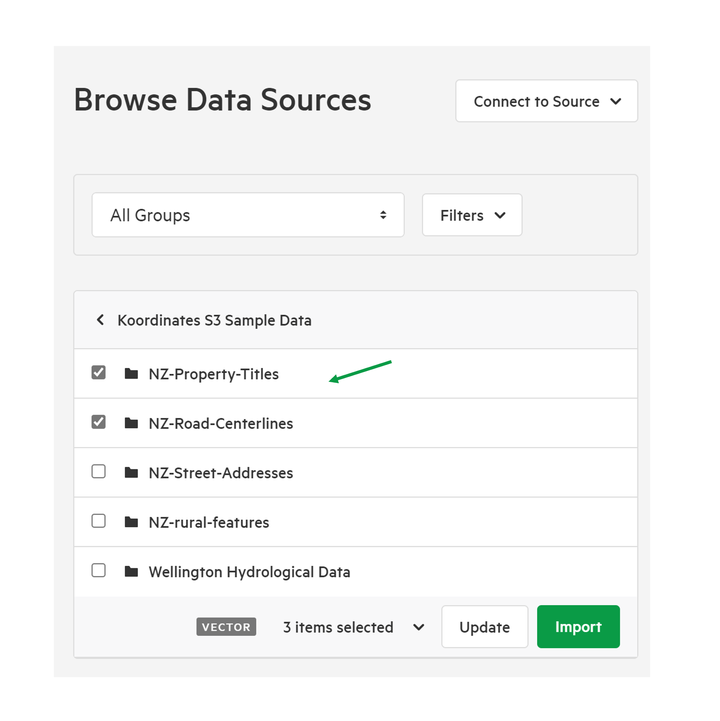The height and width of the screenshot is (721, 720).
Task: Check the NZ-Street-Addresses checkbox
Action: 98,471
